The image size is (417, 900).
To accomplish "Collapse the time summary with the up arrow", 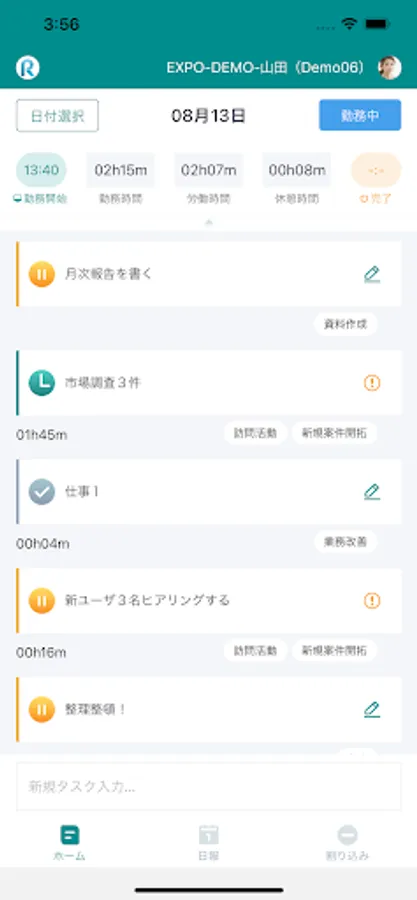I will (x=209, y=222).
